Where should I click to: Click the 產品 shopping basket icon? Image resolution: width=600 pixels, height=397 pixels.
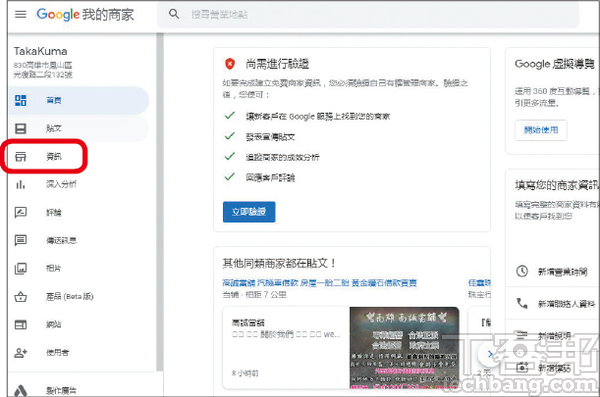(21, 296)
